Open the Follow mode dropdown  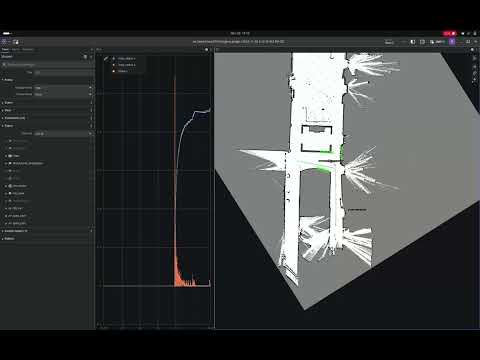(63, 94)
